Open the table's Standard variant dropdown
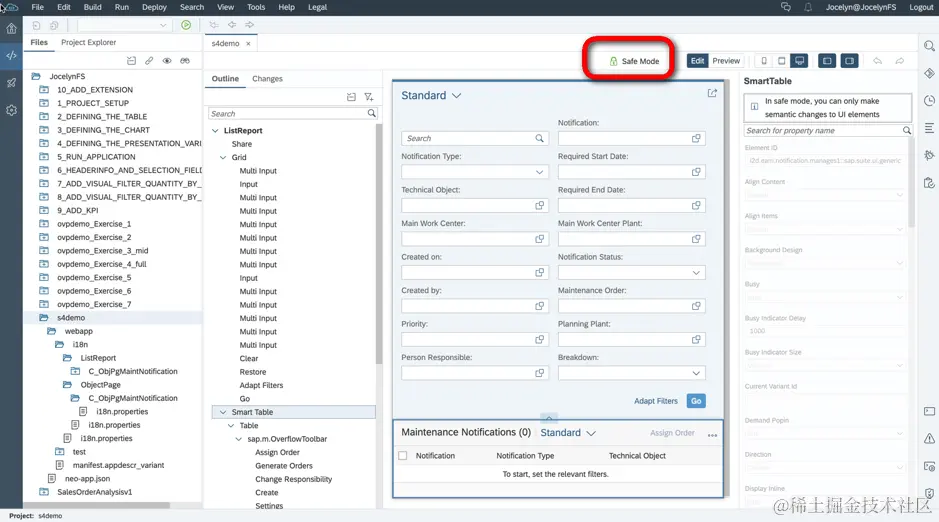Viewport: 939px width, 522px height. pos(590,433)
